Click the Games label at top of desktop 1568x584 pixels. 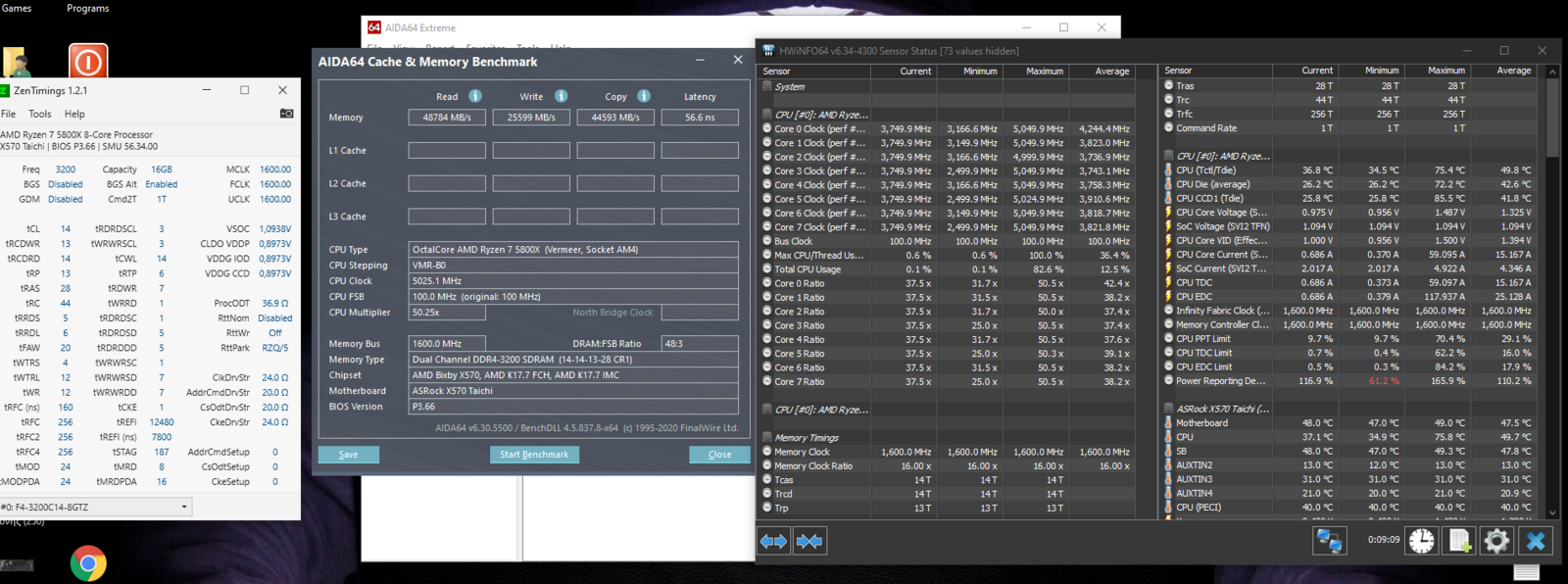pyautogui.click(x=16, y=8)
